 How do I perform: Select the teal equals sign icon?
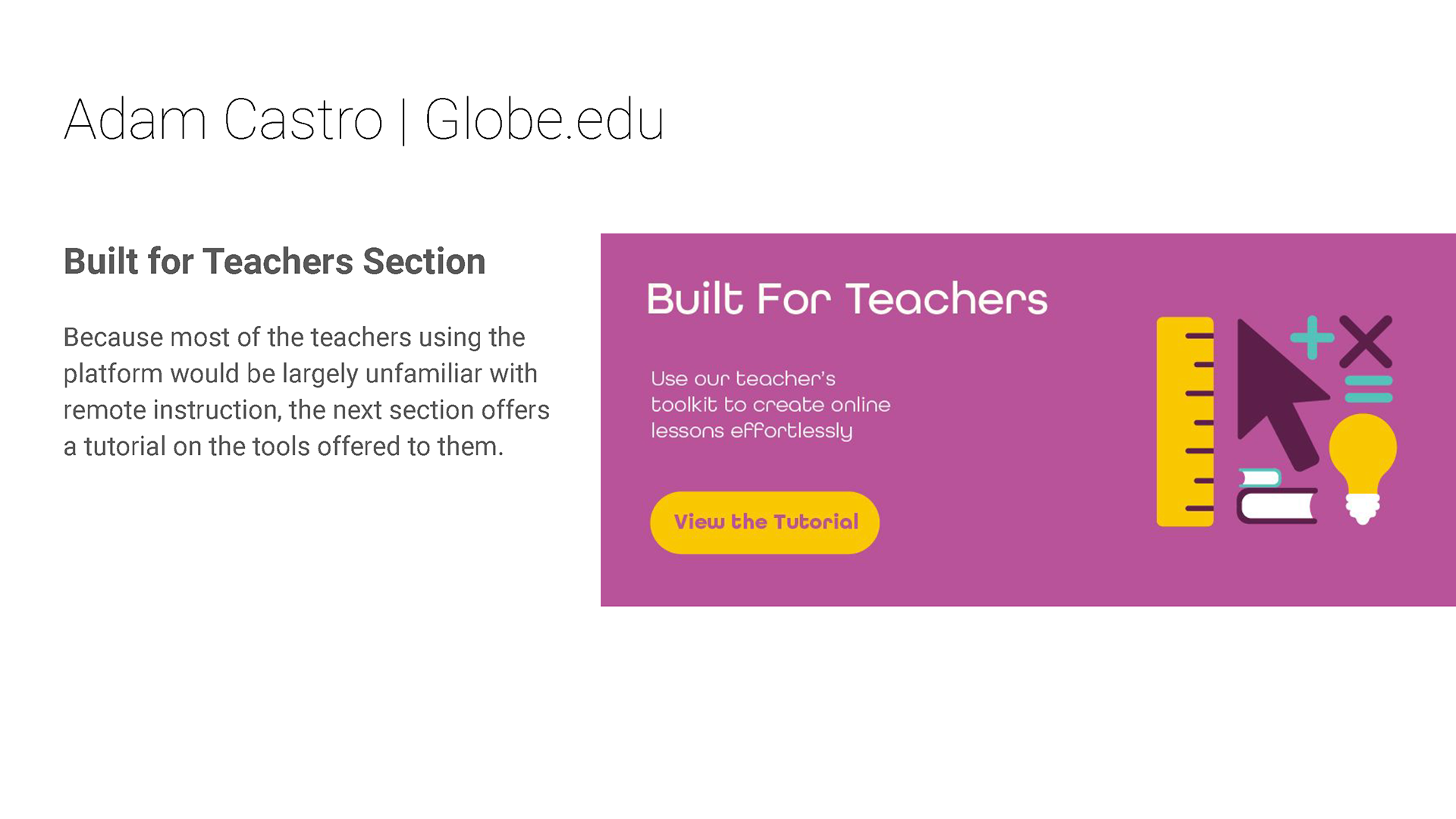click(1369, 389)
